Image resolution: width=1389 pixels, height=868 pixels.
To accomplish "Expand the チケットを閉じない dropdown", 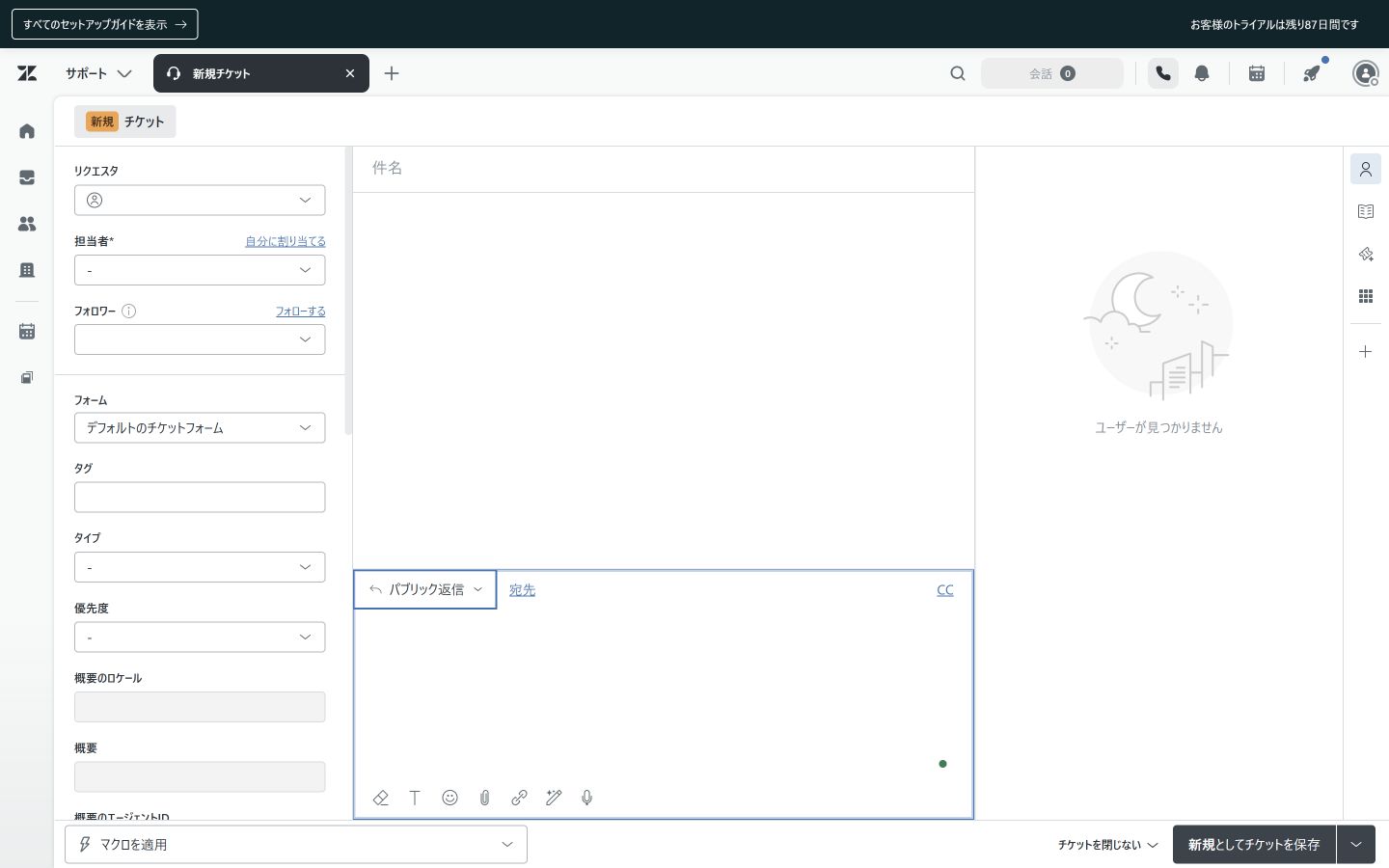I will [x=1107, y=845].
